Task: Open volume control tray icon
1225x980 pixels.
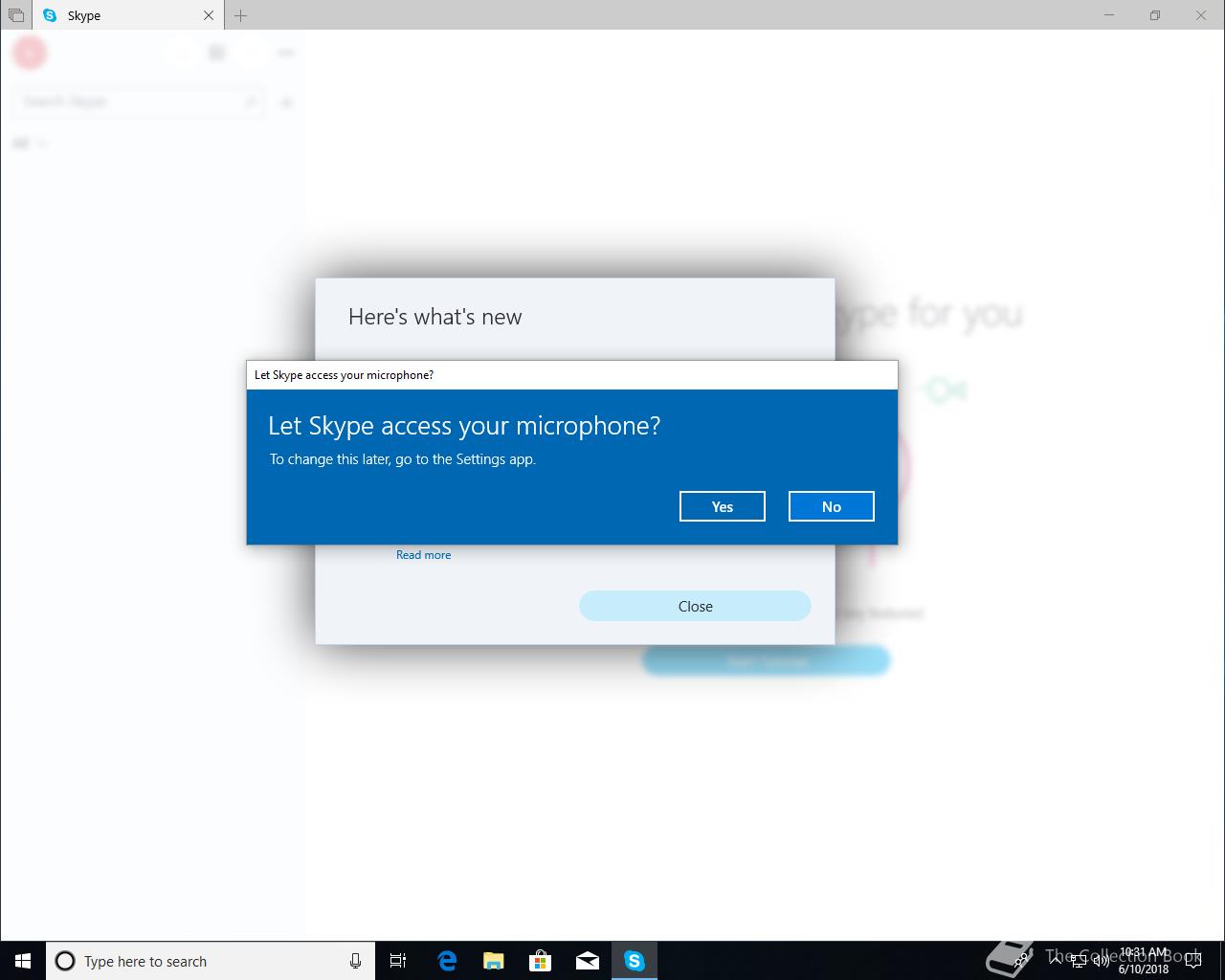Action: (1101, 961)
